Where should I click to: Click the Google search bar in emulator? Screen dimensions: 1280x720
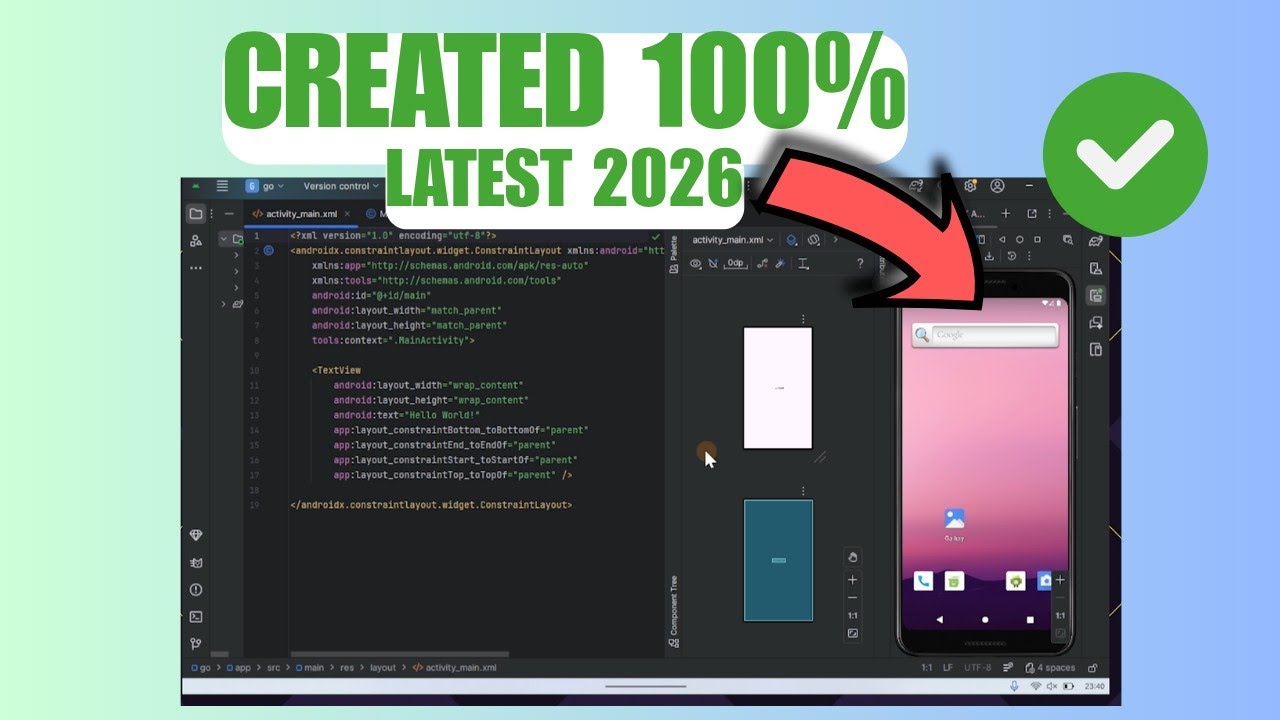point(985,335)
